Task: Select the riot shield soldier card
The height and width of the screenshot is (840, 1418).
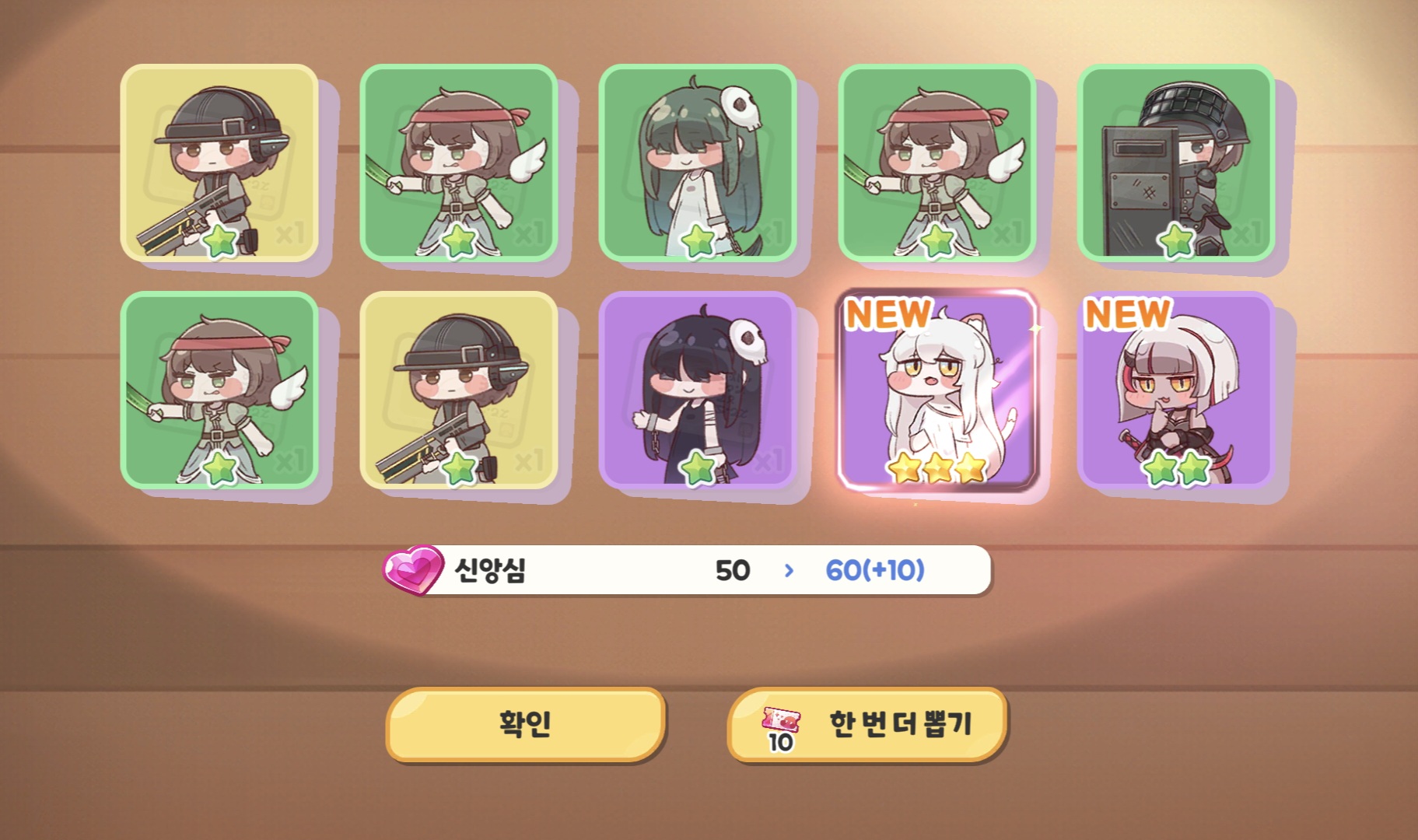Action: point(1175,163)
